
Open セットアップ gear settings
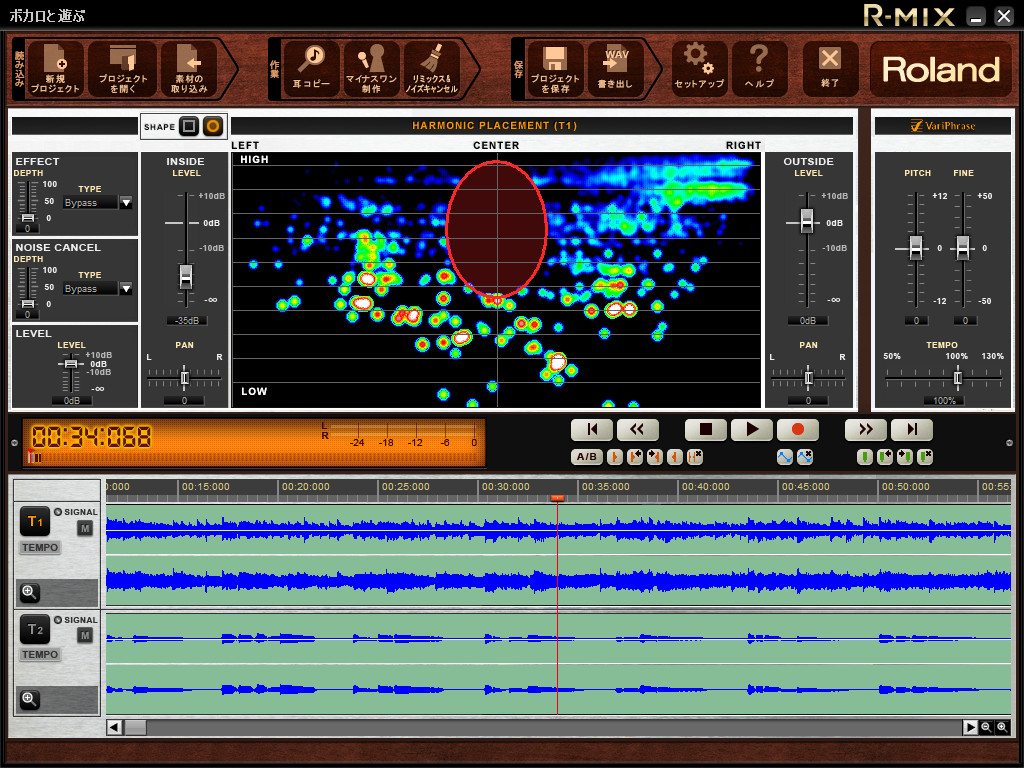[699, 69]
